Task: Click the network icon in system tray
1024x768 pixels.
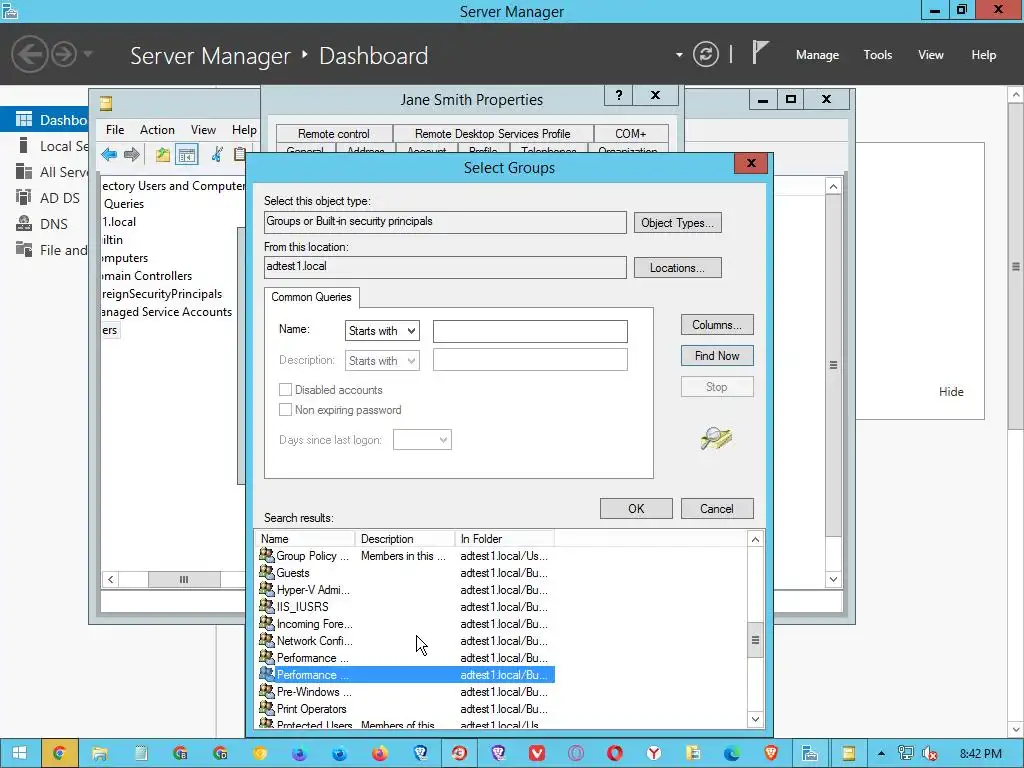Action: [x=906, y=754]
